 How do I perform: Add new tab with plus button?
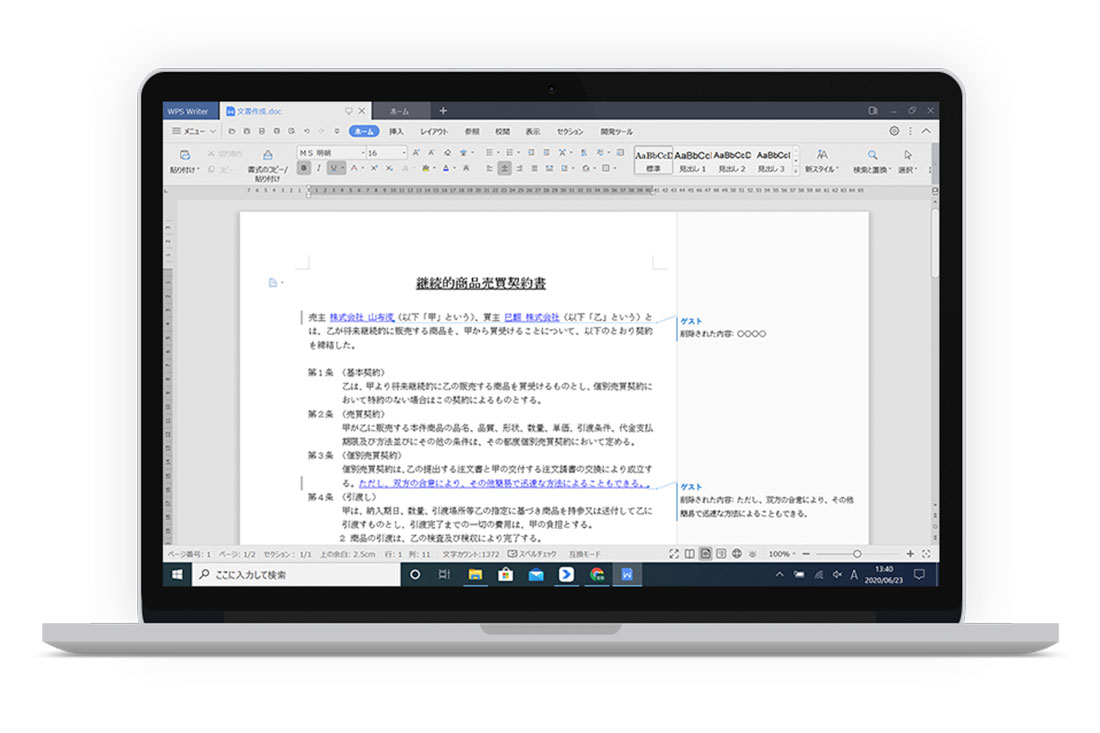pyautogui.click(x=443, y=111)
